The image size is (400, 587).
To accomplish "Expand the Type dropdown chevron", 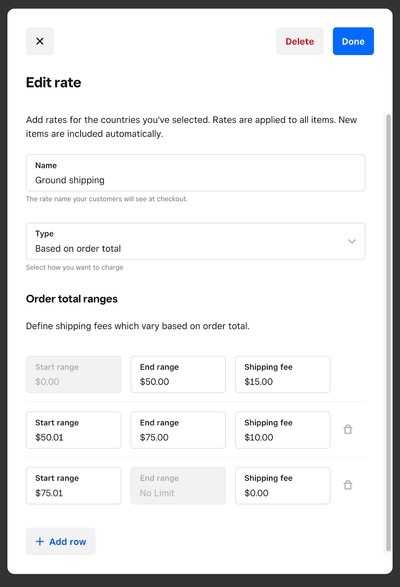I will [x=352, y=241].
